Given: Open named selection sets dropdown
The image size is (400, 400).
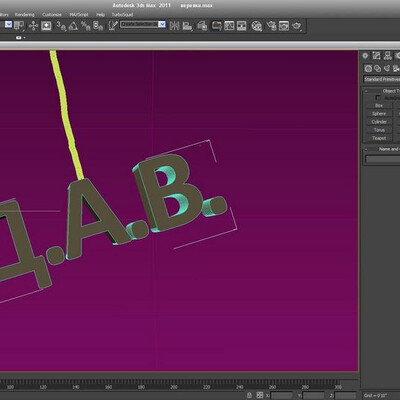Looking at the screenshot, I should (143, 24).
